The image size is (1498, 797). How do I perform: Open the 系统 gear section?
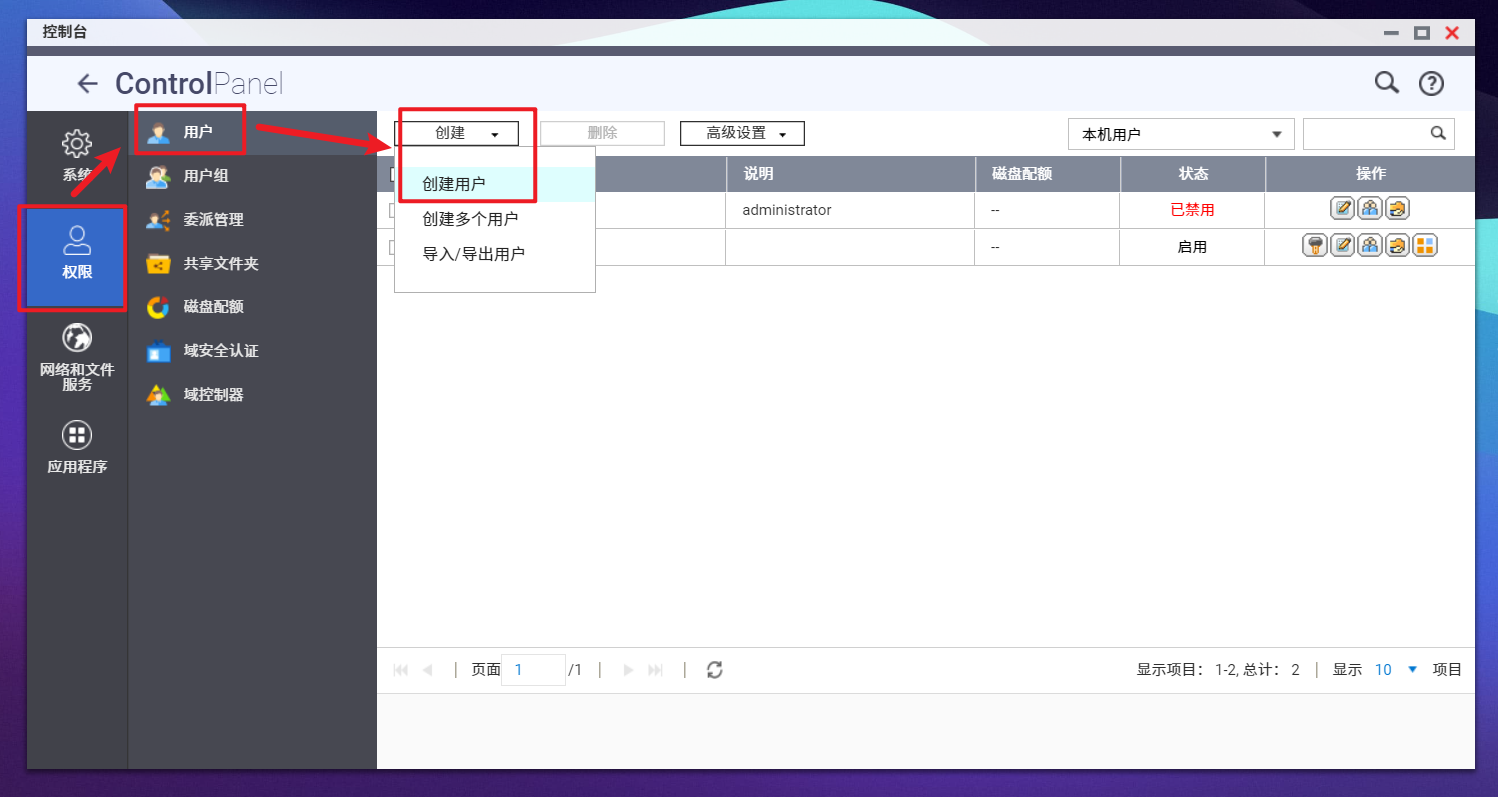click(x=77, y=156)
